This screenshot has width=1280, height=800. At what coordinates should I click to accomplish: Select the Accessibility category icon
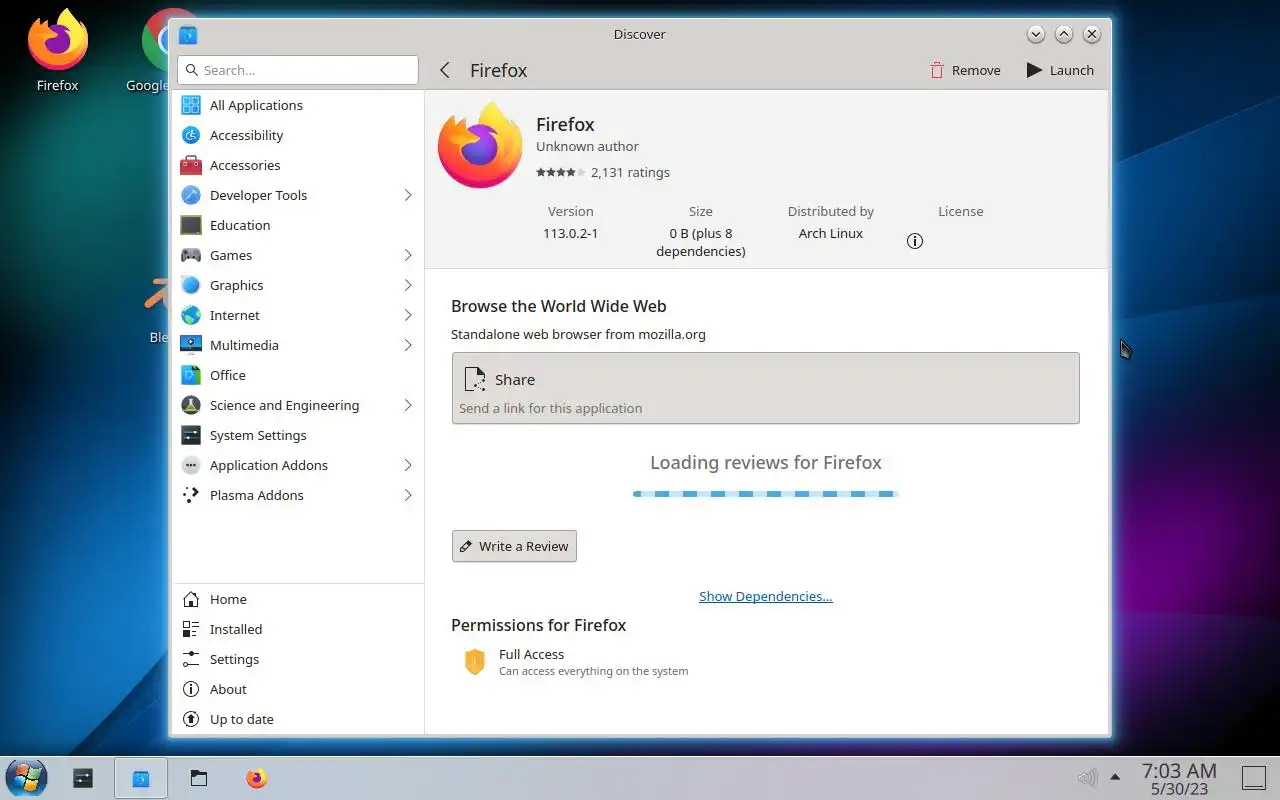click(191, 135)
